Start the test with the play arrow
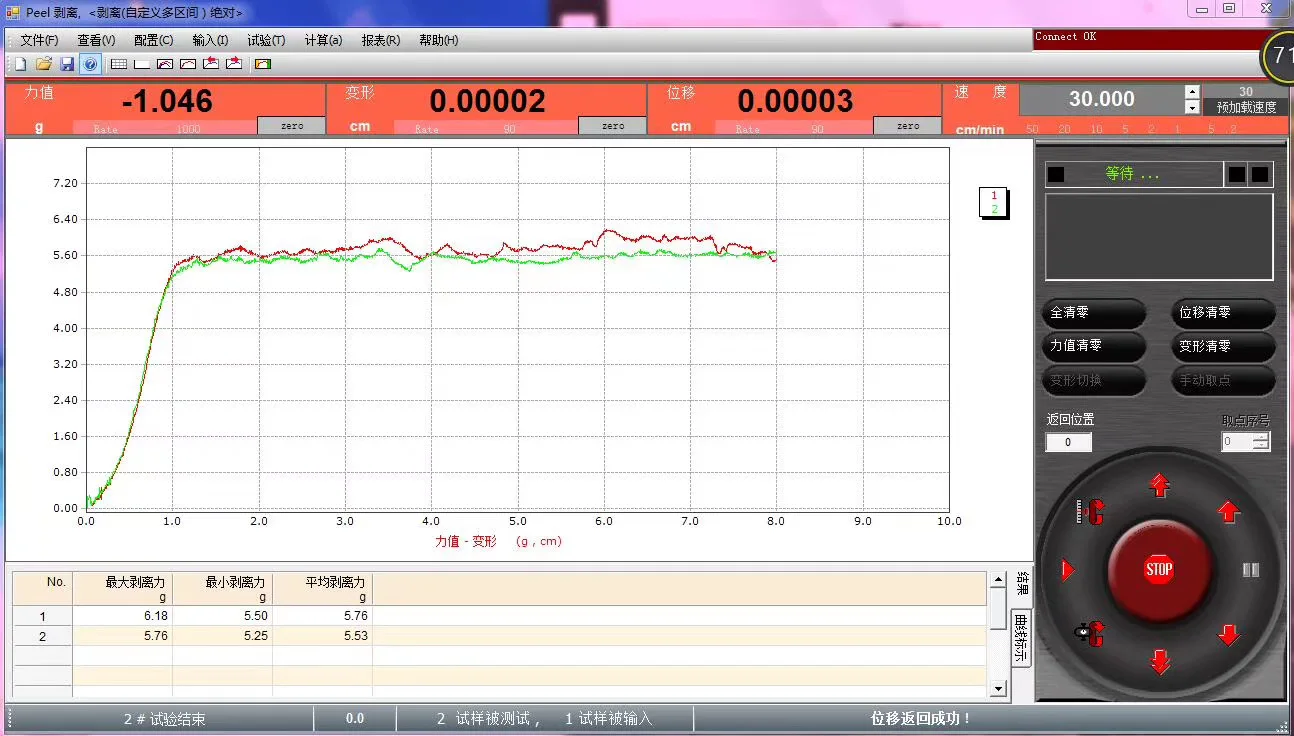This screenshot has width=1294, height=736. point(1067,570)
